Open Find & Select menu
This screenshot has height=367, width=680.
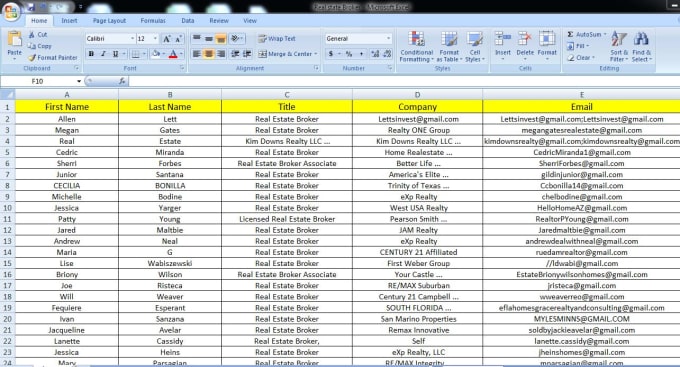[x=641, y=47]
